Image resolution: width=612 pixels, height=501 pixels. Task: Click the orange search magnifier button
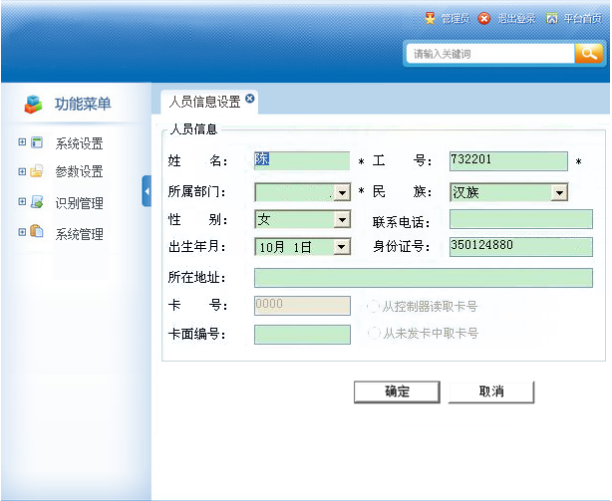coord(589,53)
